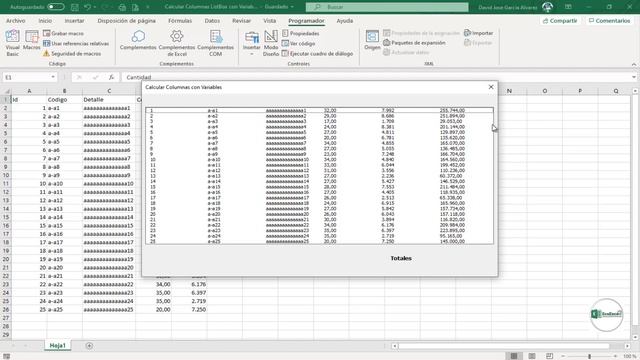
Task: Select listbox row a-a25
Action: tap(319, 241)
